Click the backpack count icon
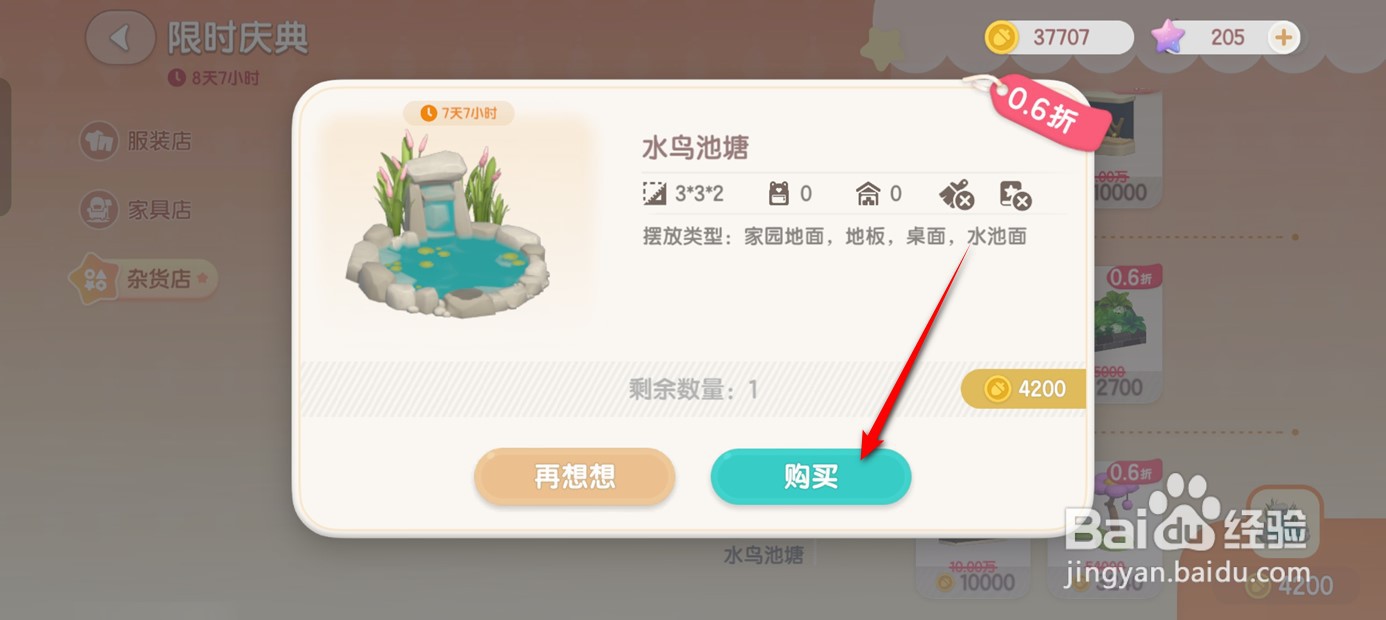Screen dimensions: 1386x620 click(x=778, y=194)
